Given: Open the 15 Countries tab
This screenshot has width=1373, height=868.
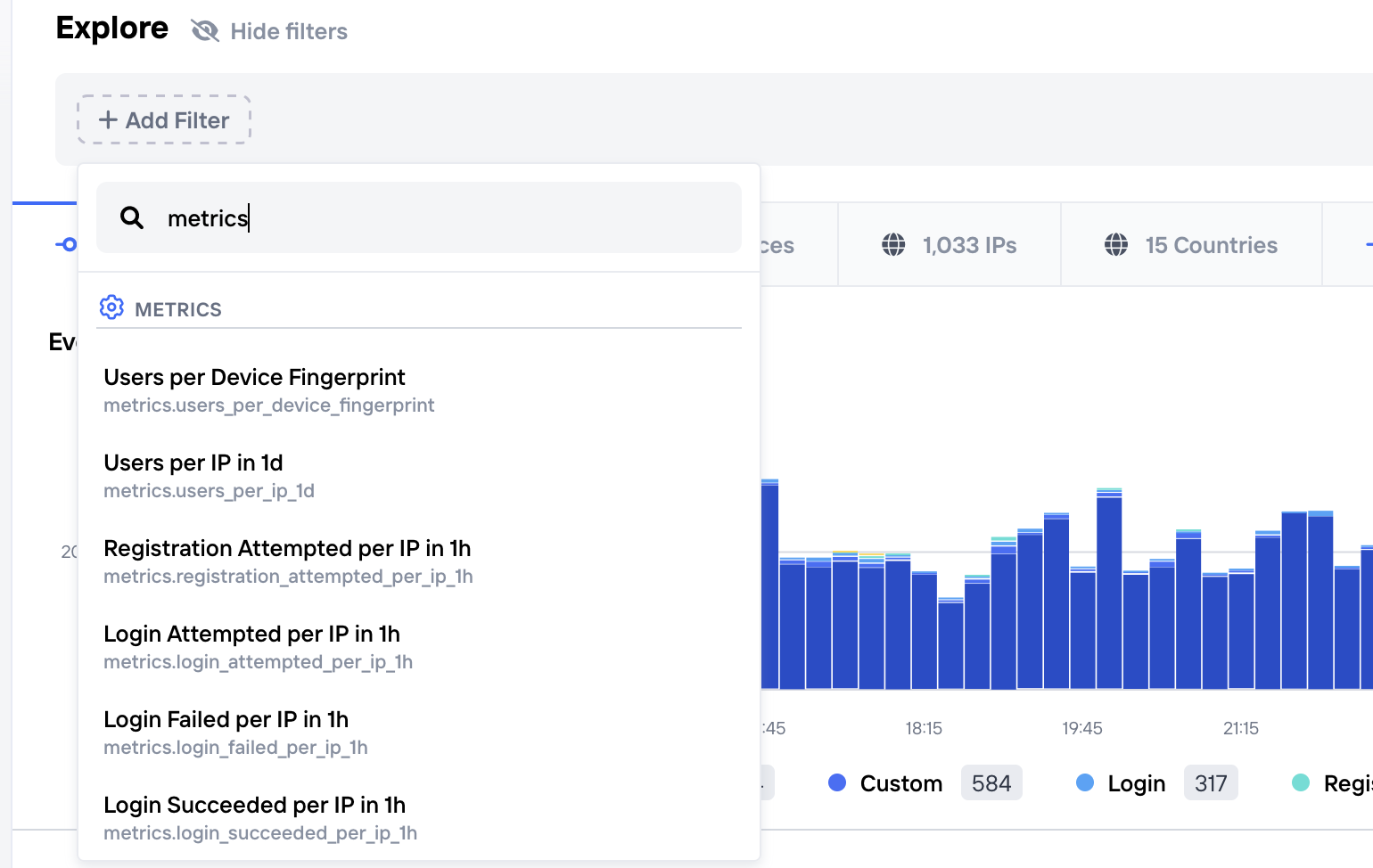Looking at the screenshot, I should pyautogui.click(x=1191, y=245).
